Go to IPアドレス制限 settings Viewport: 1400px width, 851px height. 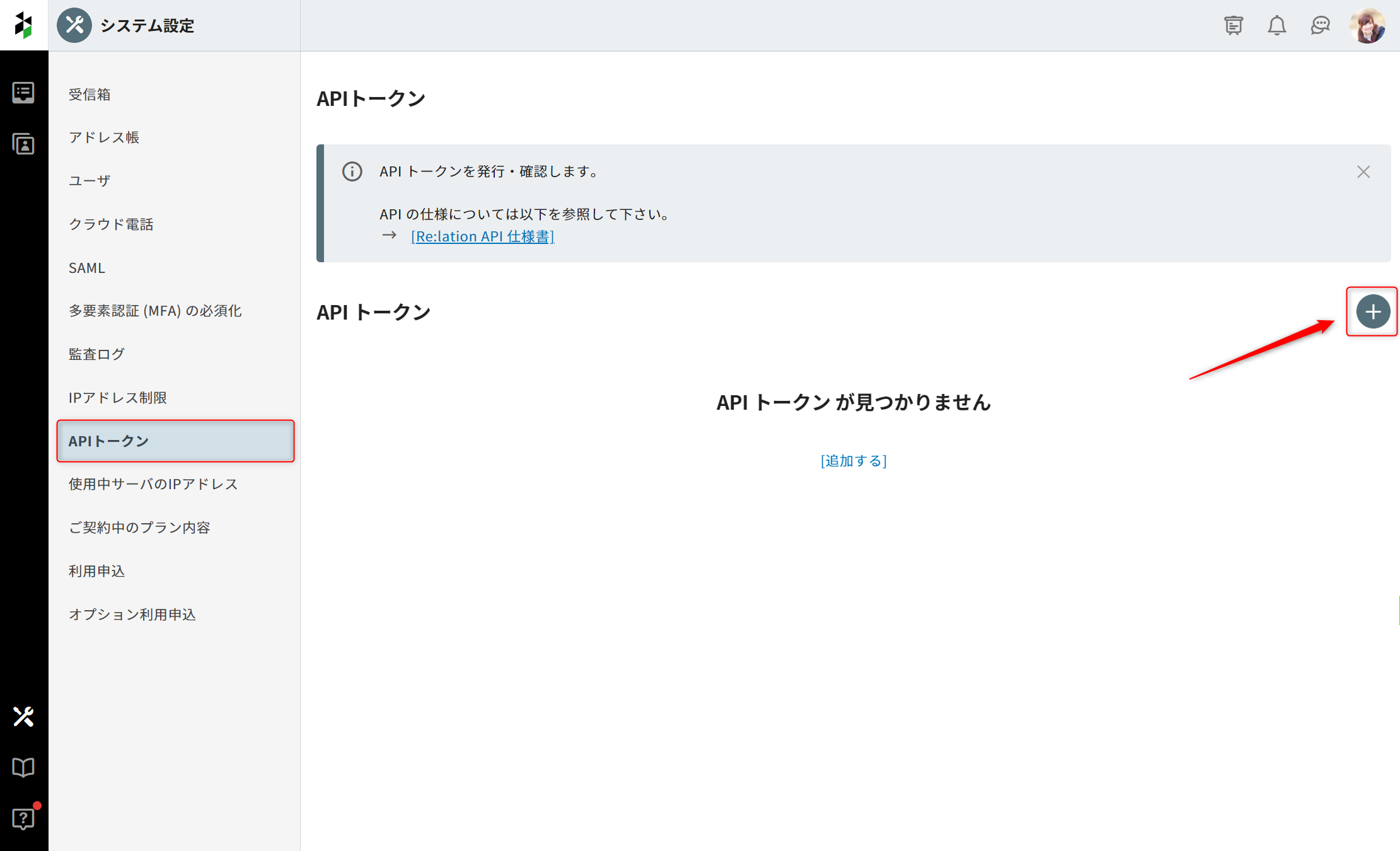[118, 398]
